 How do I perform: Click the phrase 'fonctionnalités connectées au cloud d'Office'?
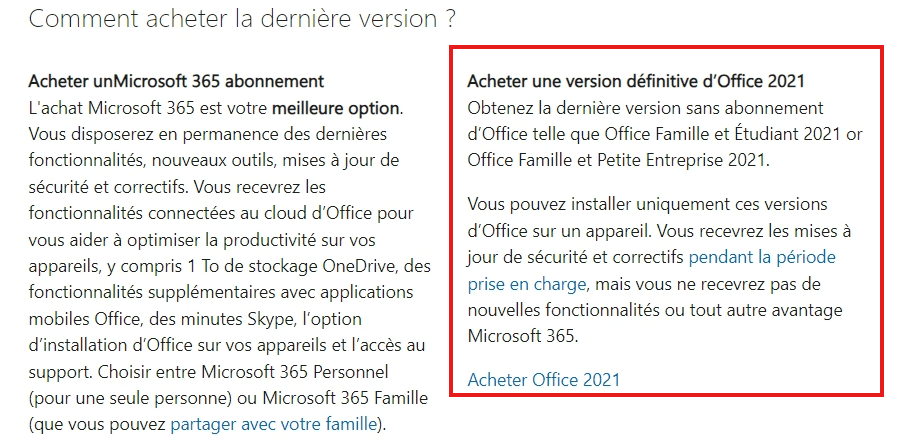click(x=200, y=213)
